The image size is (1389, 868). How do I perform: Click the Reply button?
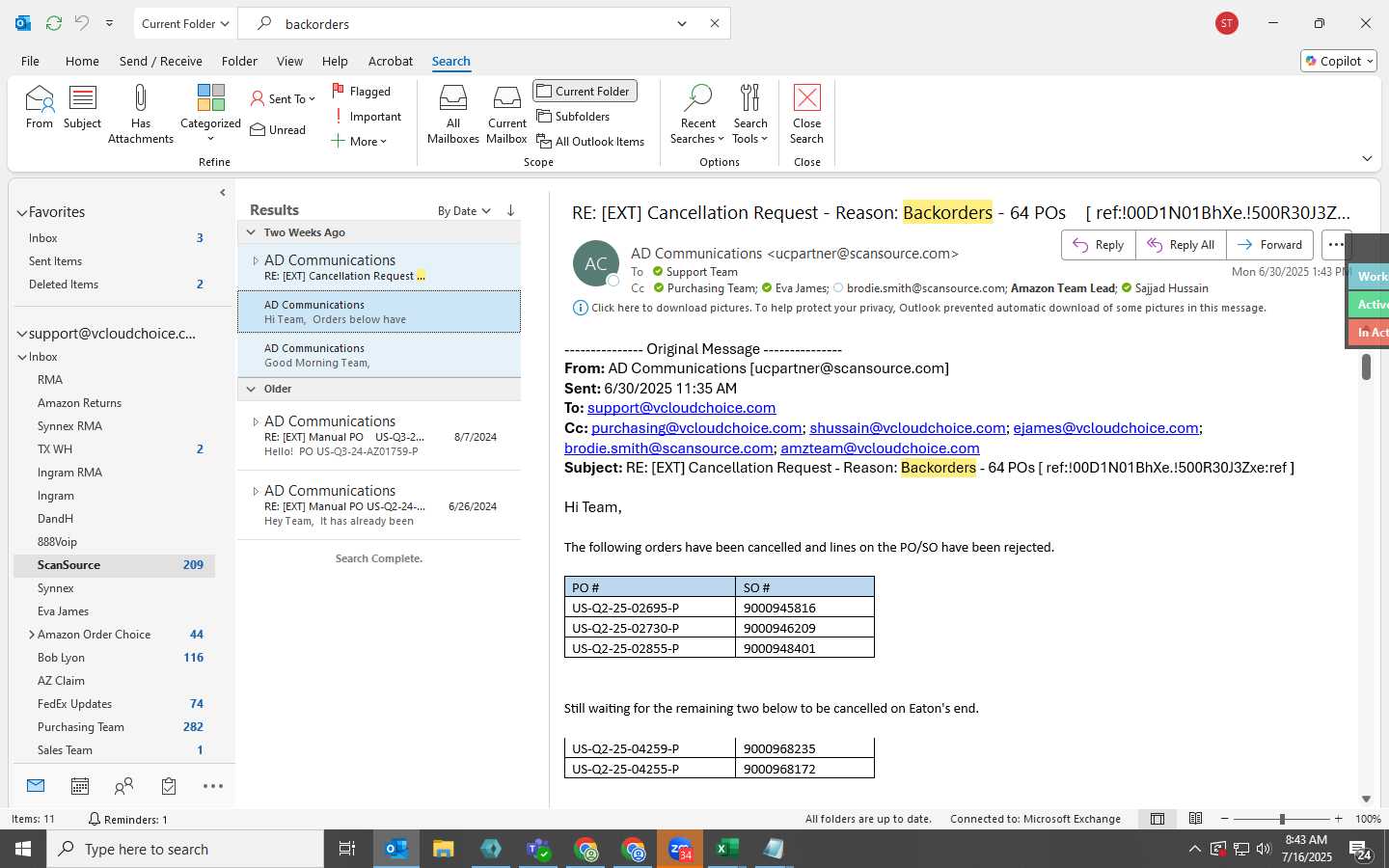pyautogui.click(x=1099, y=245)
